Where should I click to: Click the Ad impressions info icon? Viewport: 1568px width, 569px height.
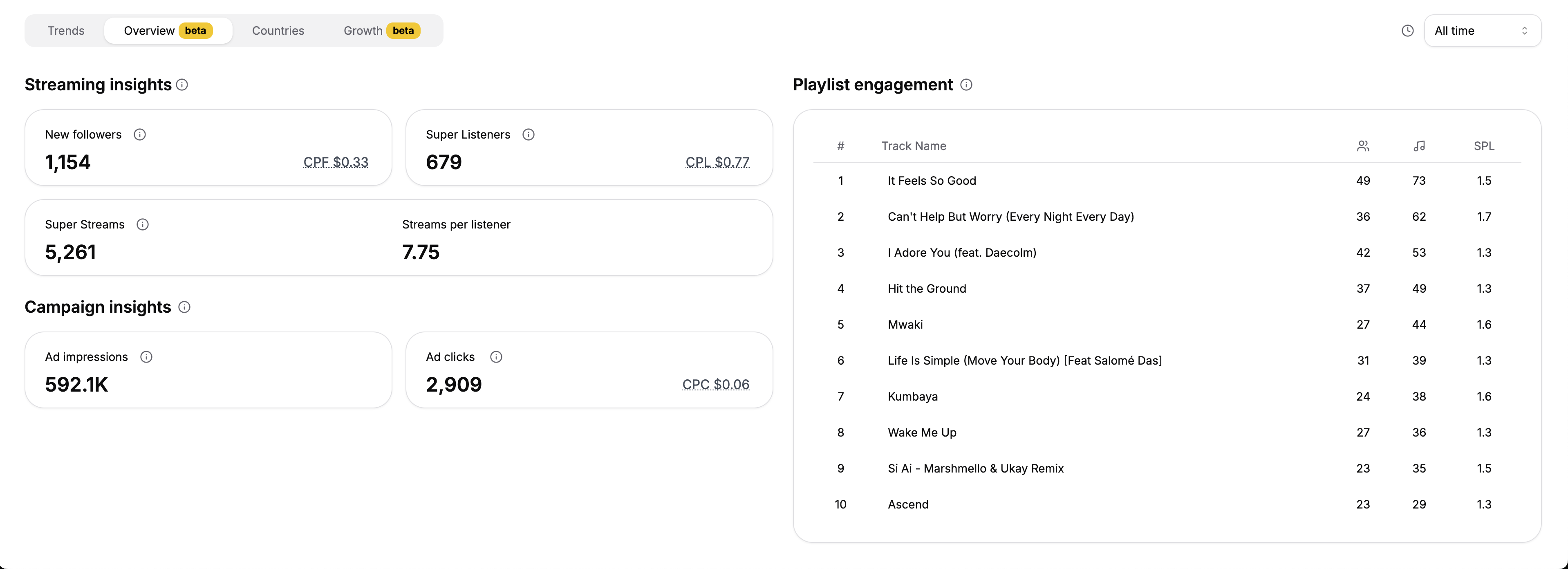pos(146,356)
